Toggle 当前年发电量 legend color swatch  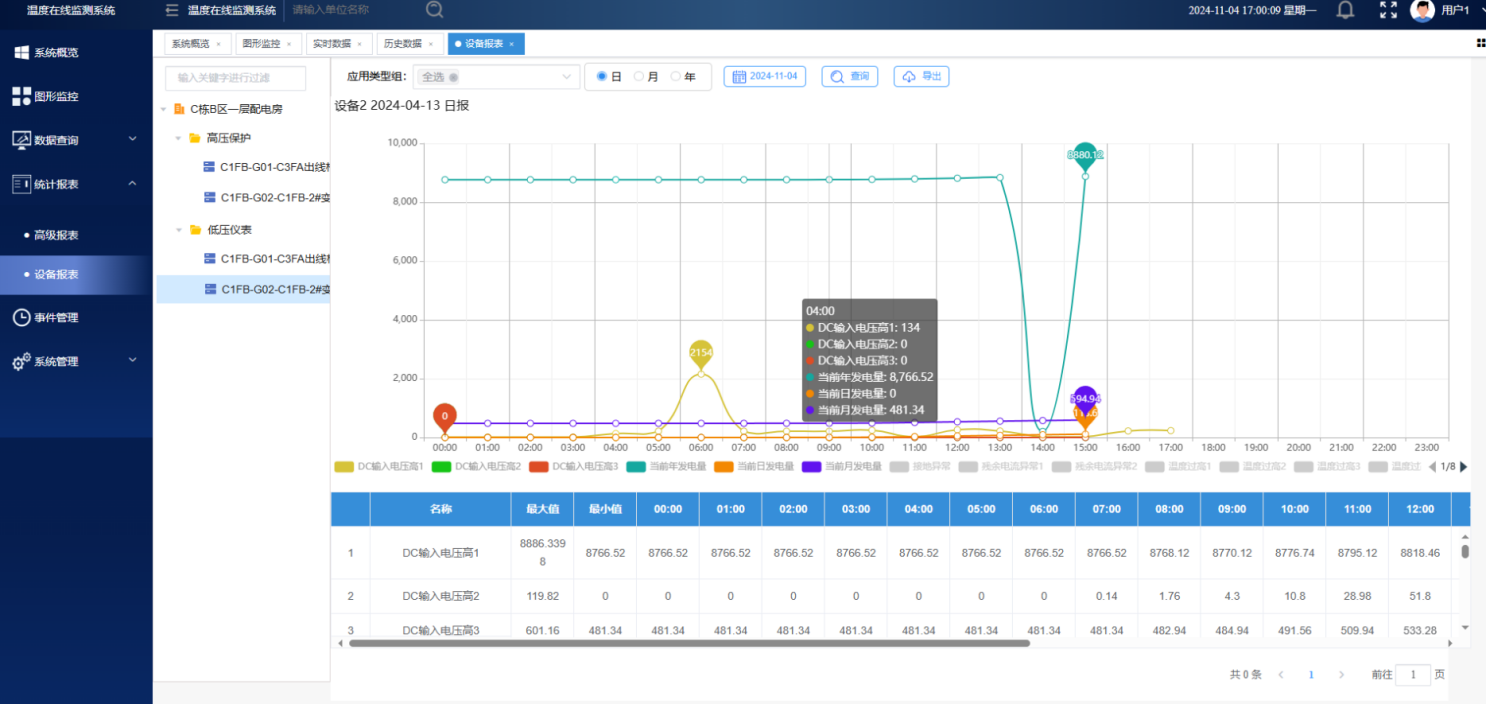coord(636,467)
